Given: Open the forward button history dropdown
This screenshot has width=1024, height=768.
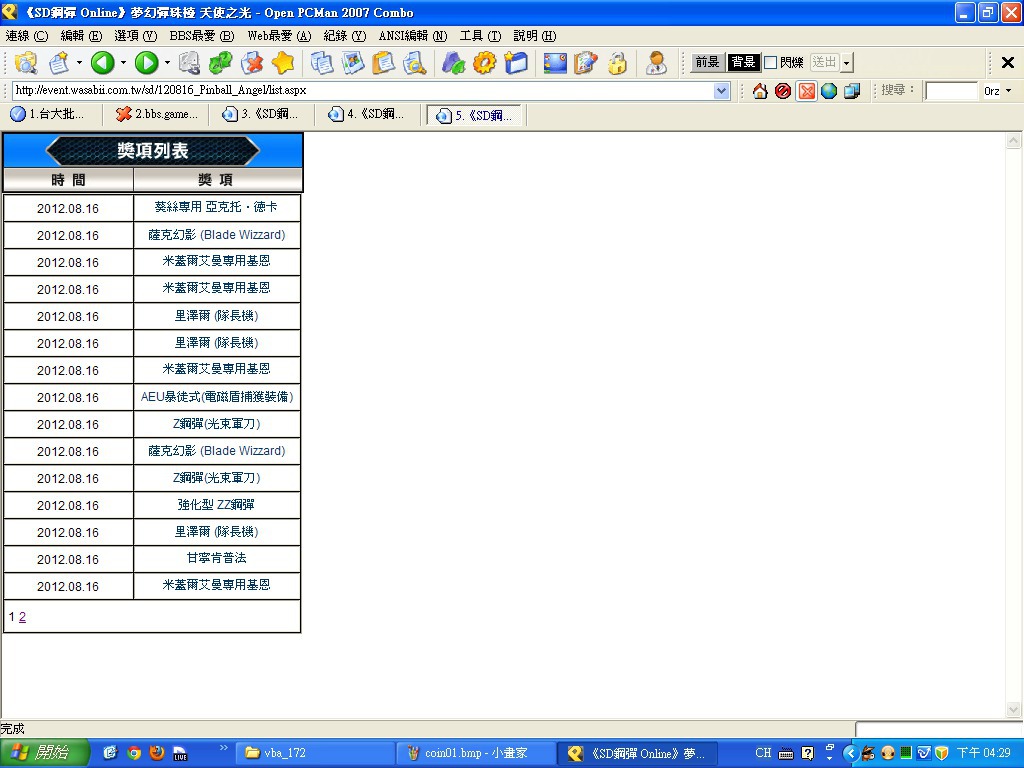Looking at the screenshot, I should pyautogui.click(x=167, y=63).
